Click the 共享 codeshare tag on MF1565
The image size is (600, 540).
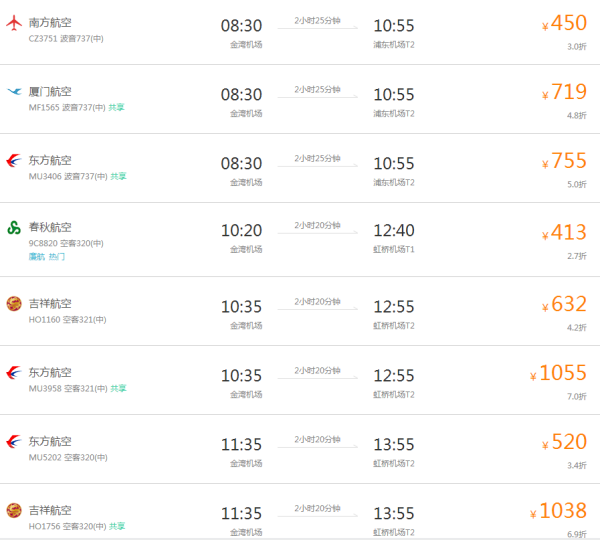tap(116, 108)
